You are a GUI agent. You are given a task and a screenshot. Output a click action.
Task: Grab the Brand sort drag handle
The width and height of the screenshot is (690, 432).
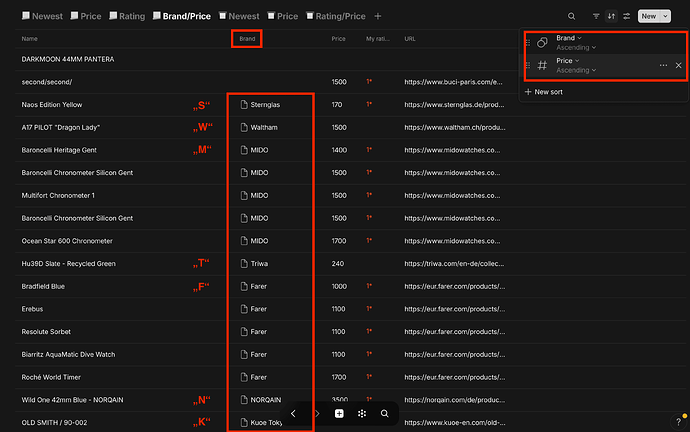pos(528,43)
